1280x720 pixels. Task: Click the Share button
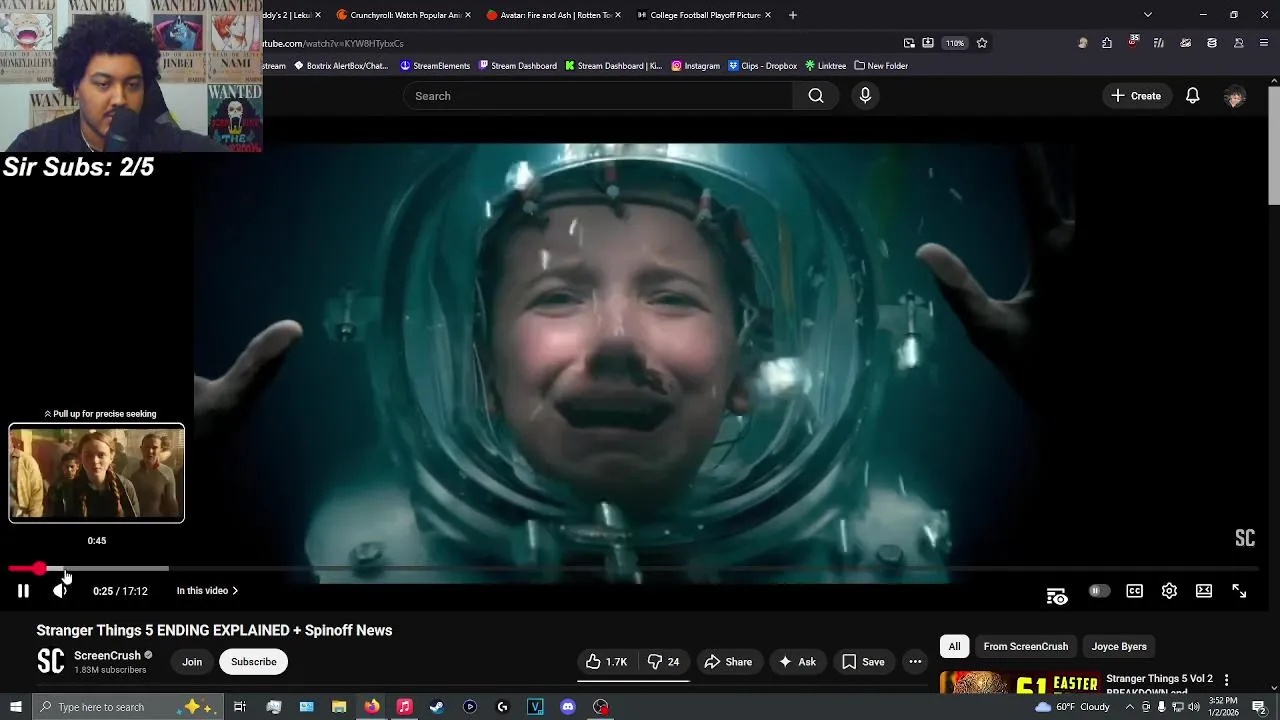click(728, 662)
